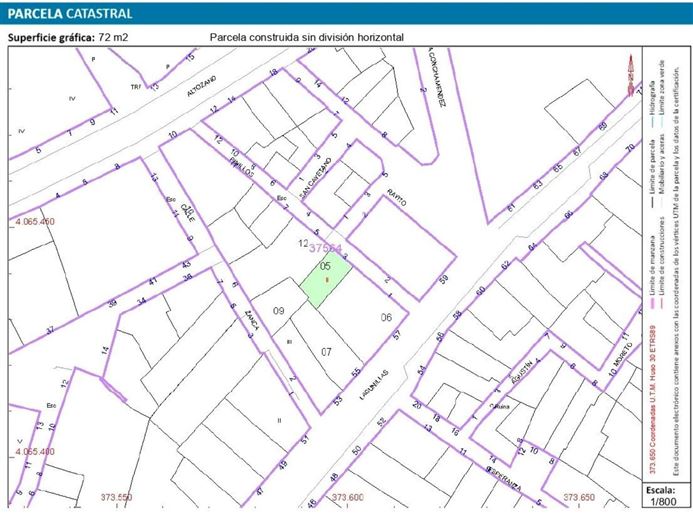Click the X coordinate label 373.650
Screen dimensions: 693x532
point(579,498)
